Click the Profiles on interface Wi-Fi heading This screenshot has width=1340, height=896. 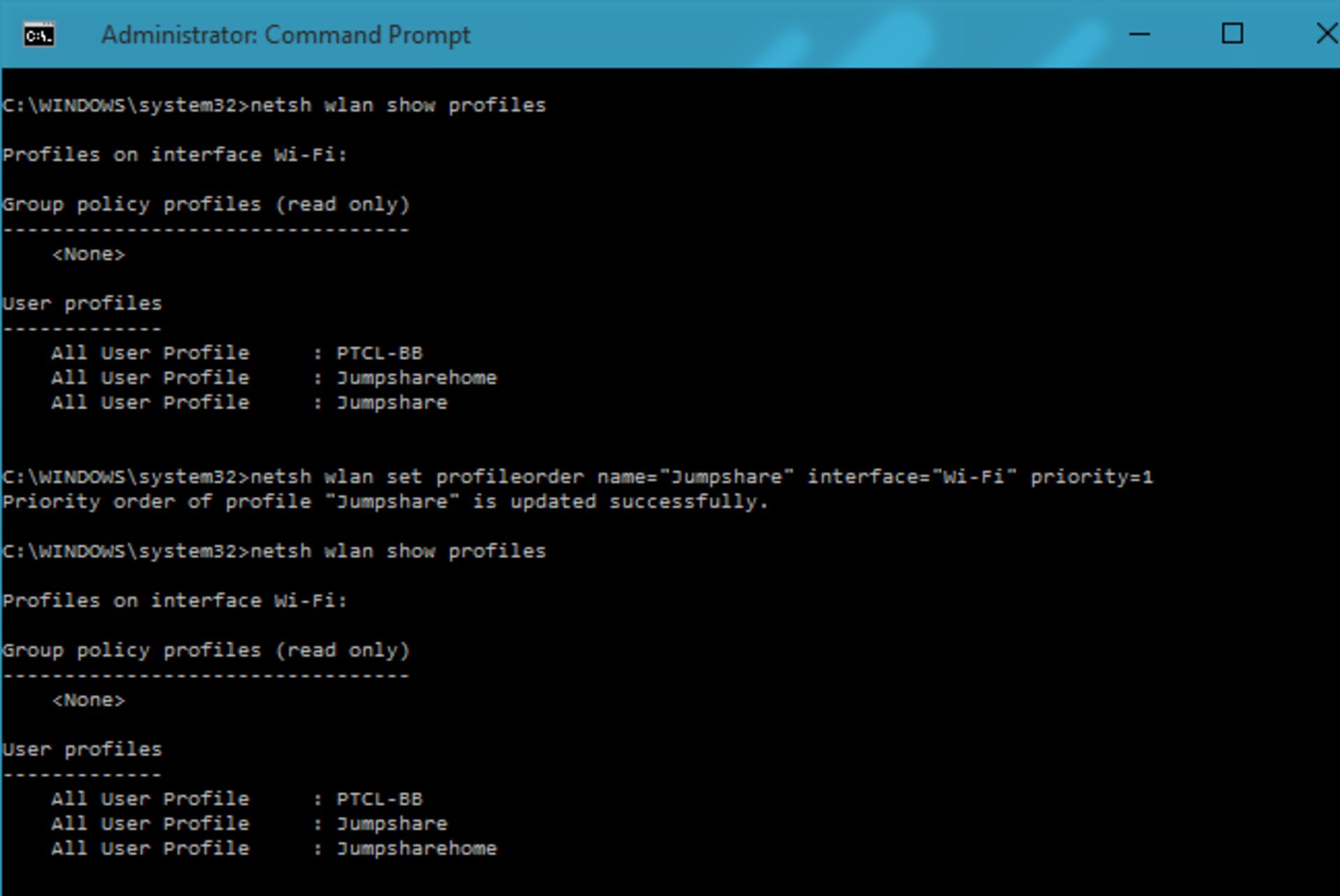[x=174, y=154]
